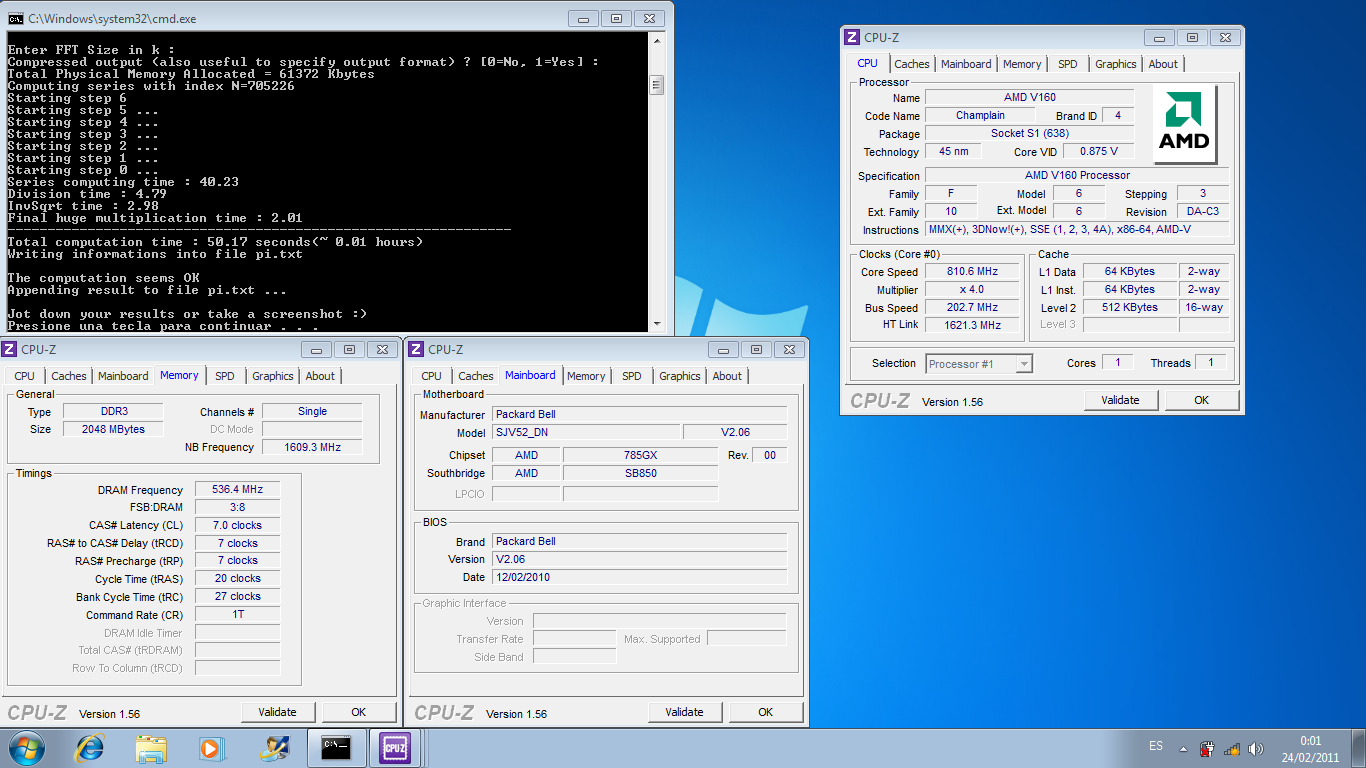Viewport: 1366px width, 768px height.
Task: Close the cmd.exe window
Action: tap(650, 18)
